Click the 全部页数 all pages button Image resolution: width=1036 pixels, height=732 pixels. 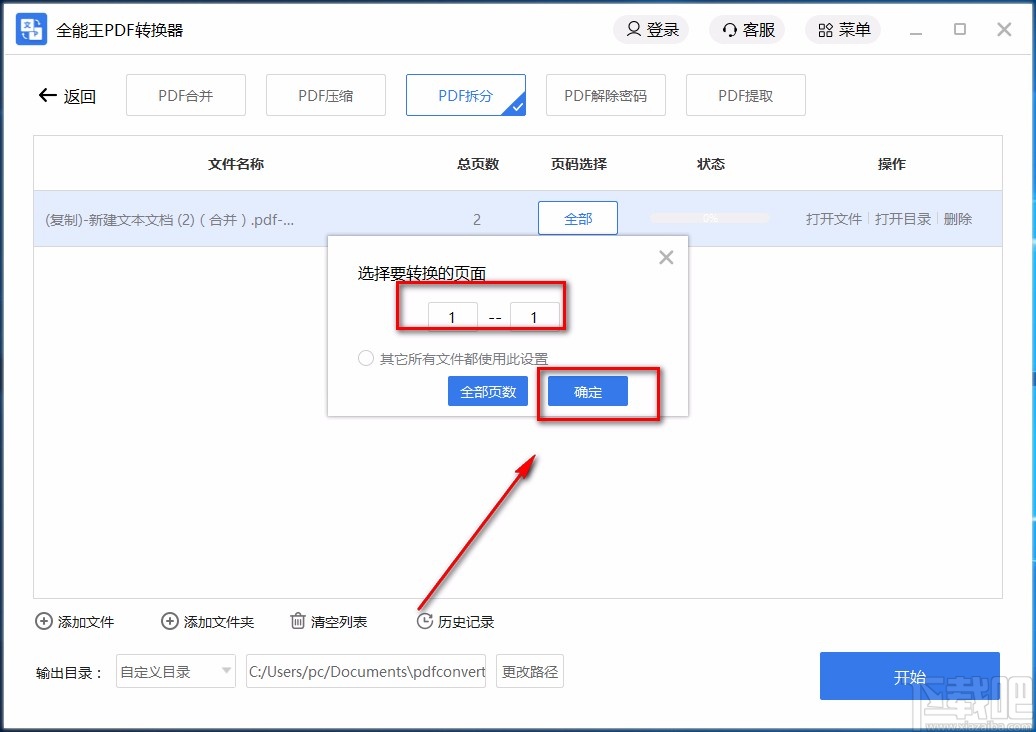coord(488,391)
